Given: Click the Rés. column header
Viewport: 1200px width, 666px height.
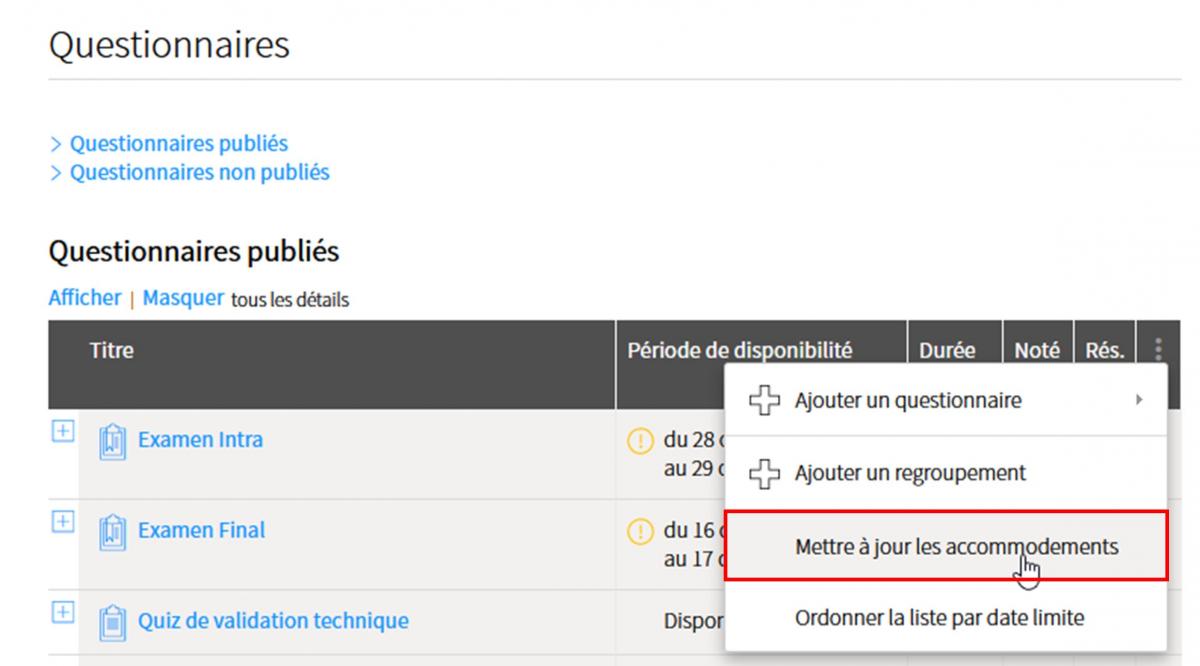Looking at the screenshot, I should 1105,351.
